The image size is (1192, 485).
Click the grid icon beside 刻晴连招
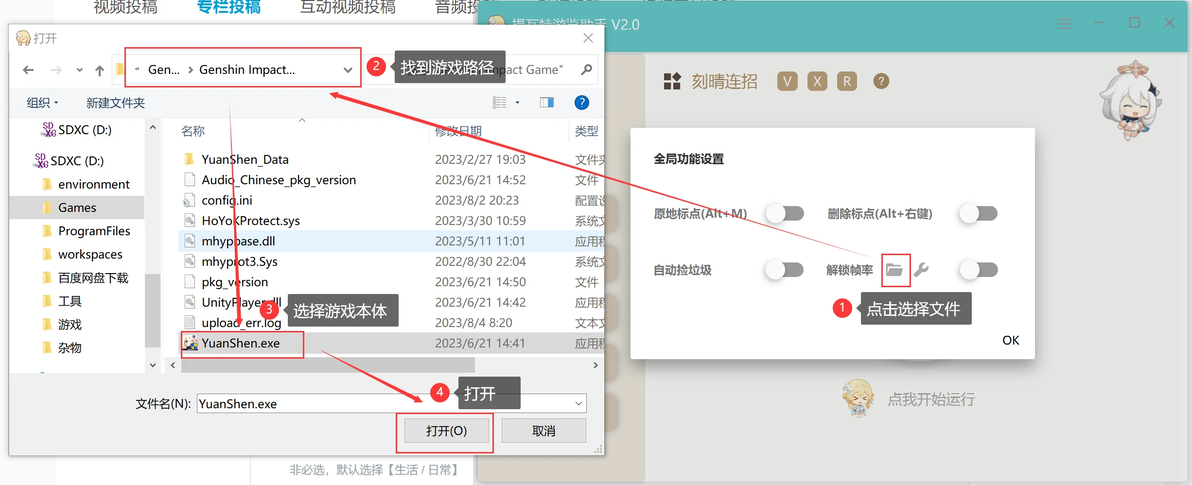pyautogui.click(x=673, y=81)
